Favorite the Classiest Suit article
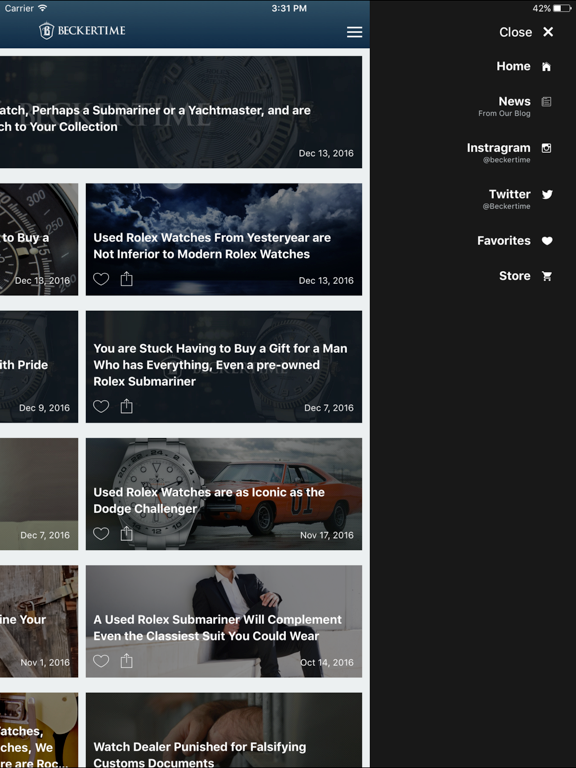This screenshot has width=576, height=768. tap(101, 661)
